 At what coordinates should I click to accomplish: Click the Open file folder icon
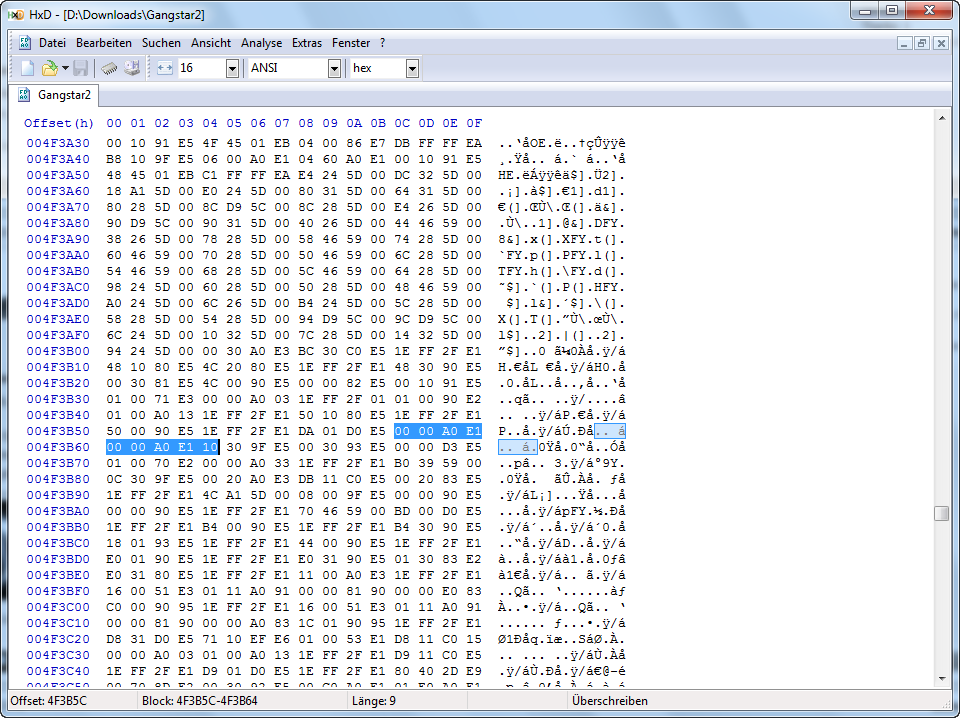[49, 68]
